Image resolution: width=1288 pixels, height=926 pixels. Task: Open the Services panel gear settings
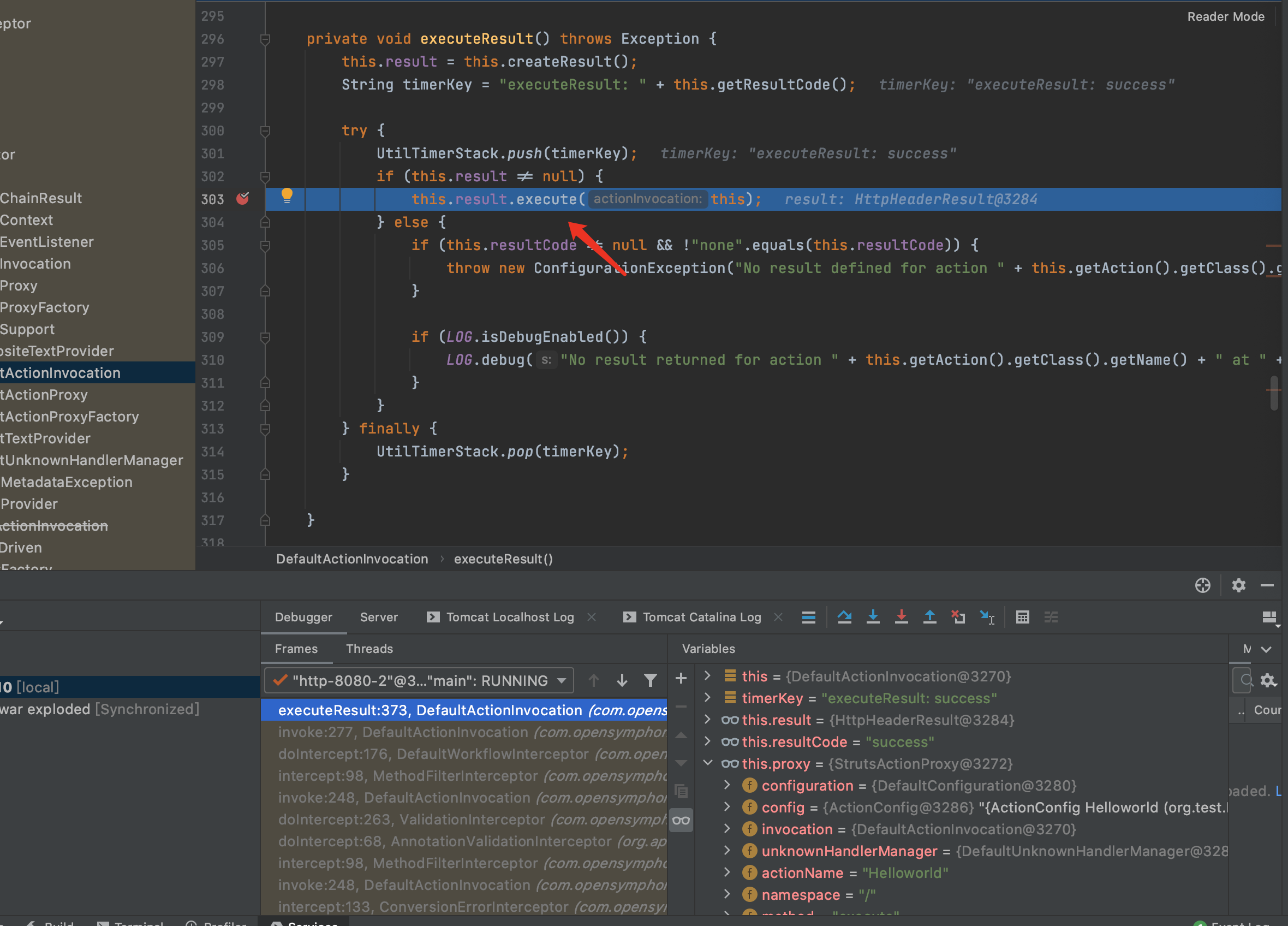(1238, 585)
